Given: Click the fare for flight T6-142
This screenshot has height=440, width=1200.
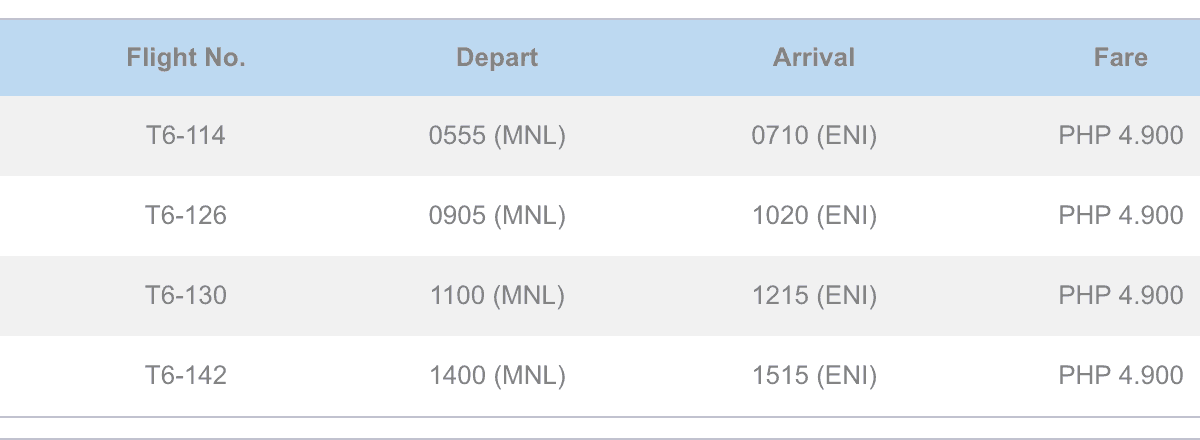Looking at the screenshot, I should click(1120, 376).
